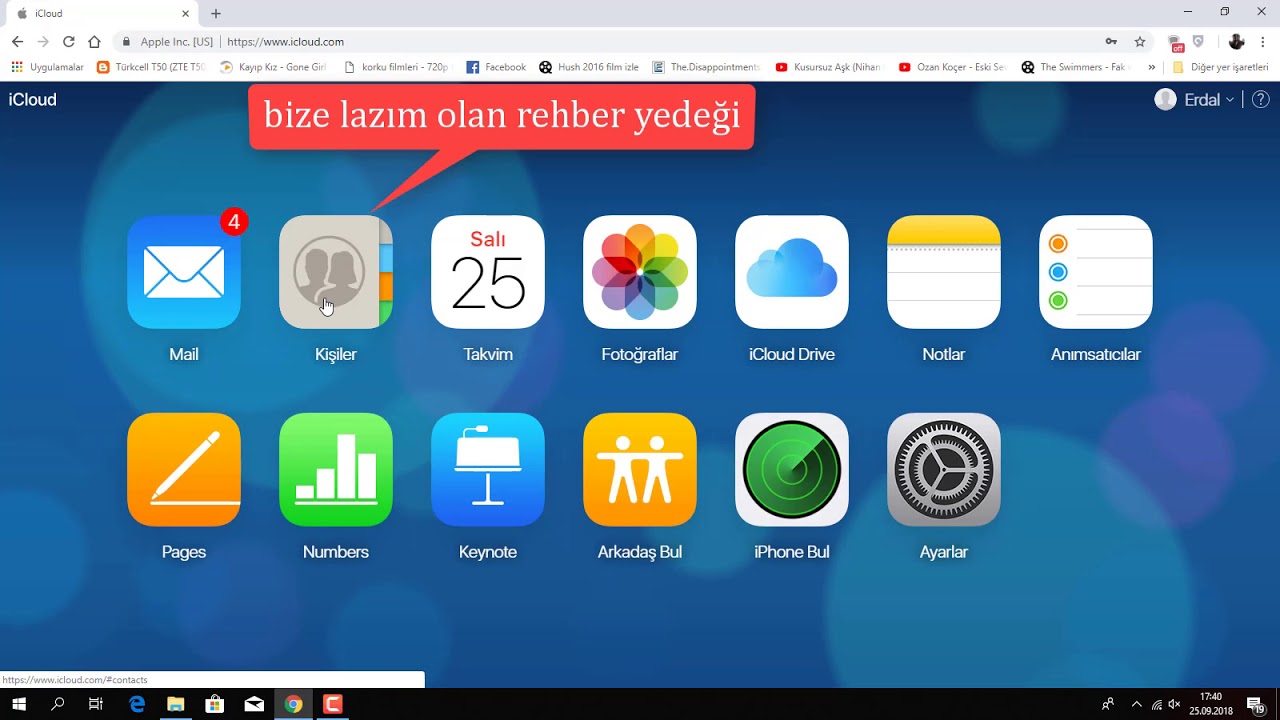Launch the Pages app
The height and width of the screenshot is (720, 1280).
pos(184,470)
